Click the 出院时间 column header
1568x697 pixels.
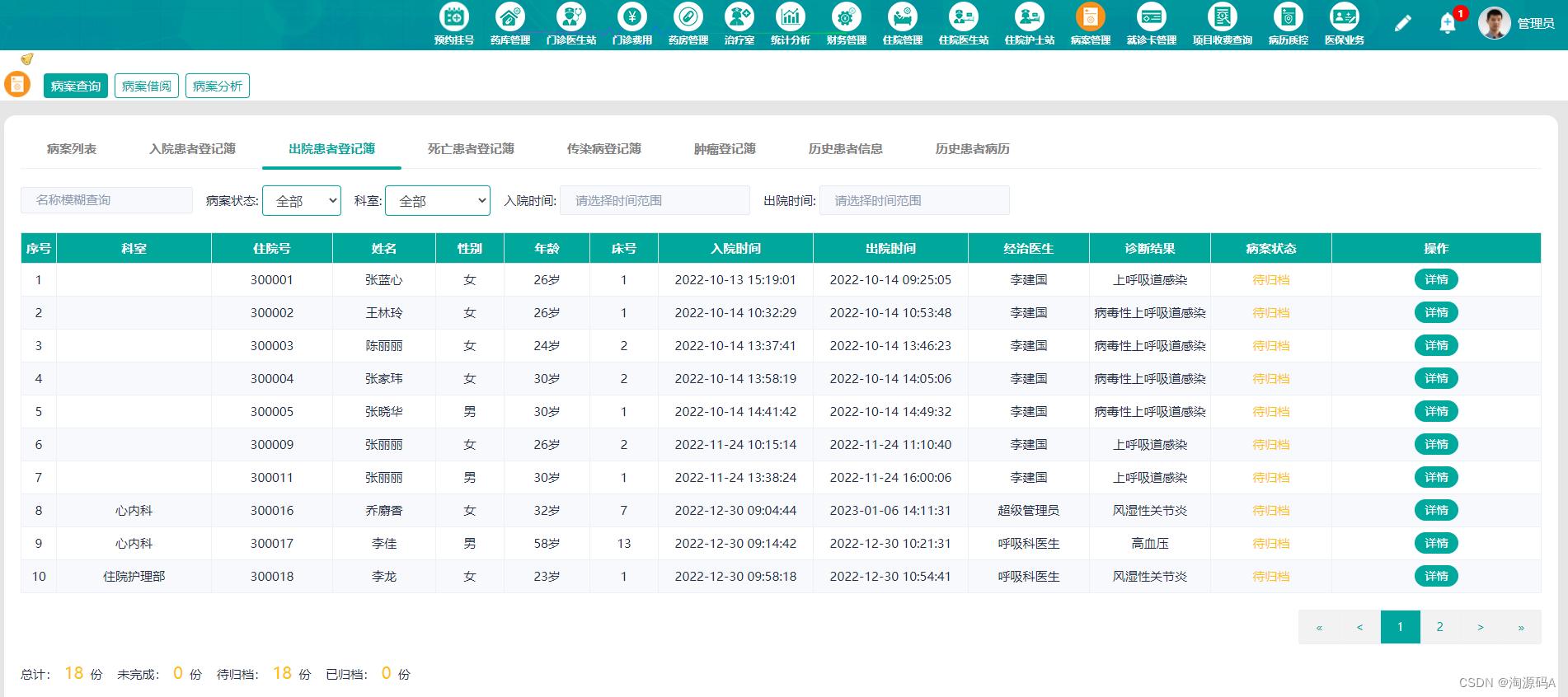click(890, 248)
